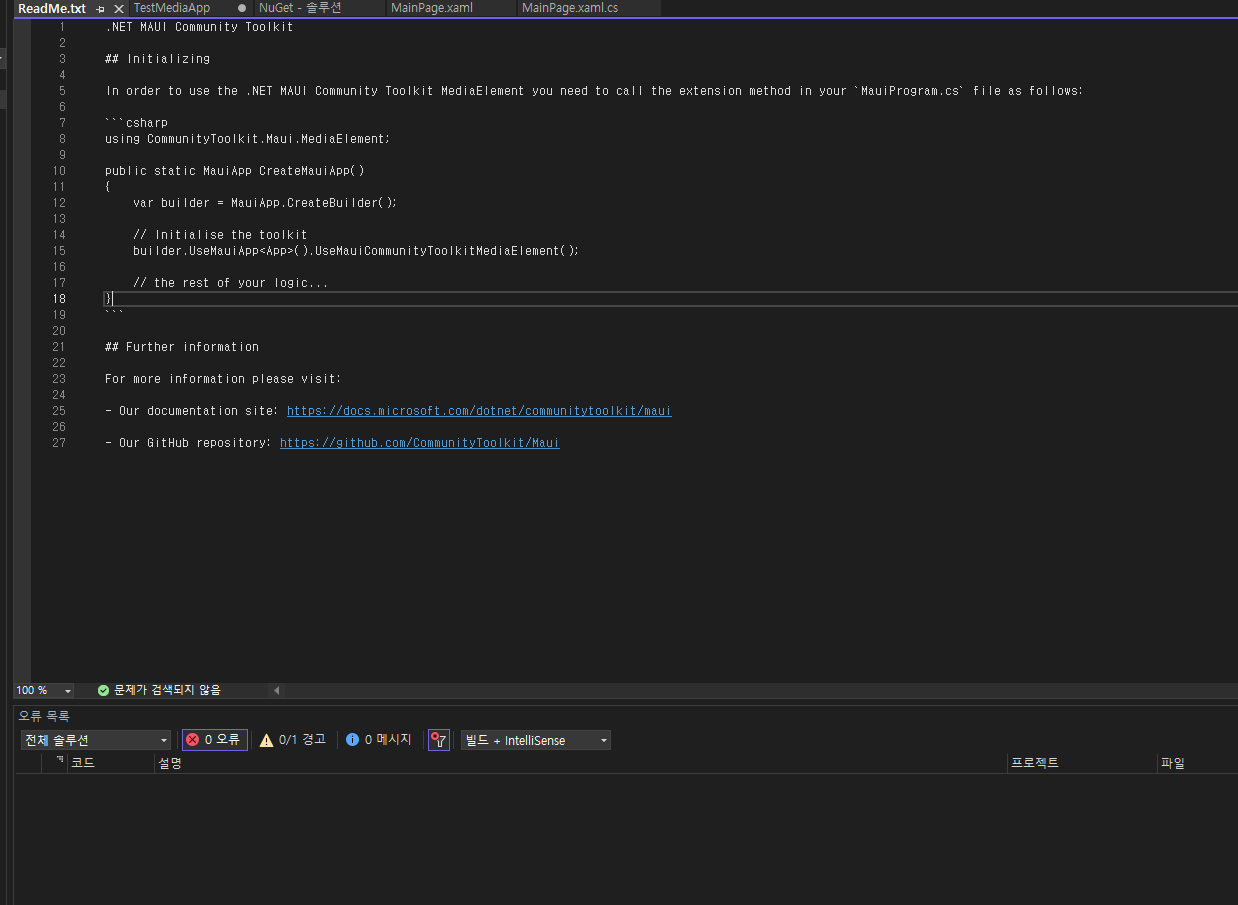Close the ReadMe.txt tab
Image resolution: width=1238 pixels, height=905 pixels.
[119, 8]
